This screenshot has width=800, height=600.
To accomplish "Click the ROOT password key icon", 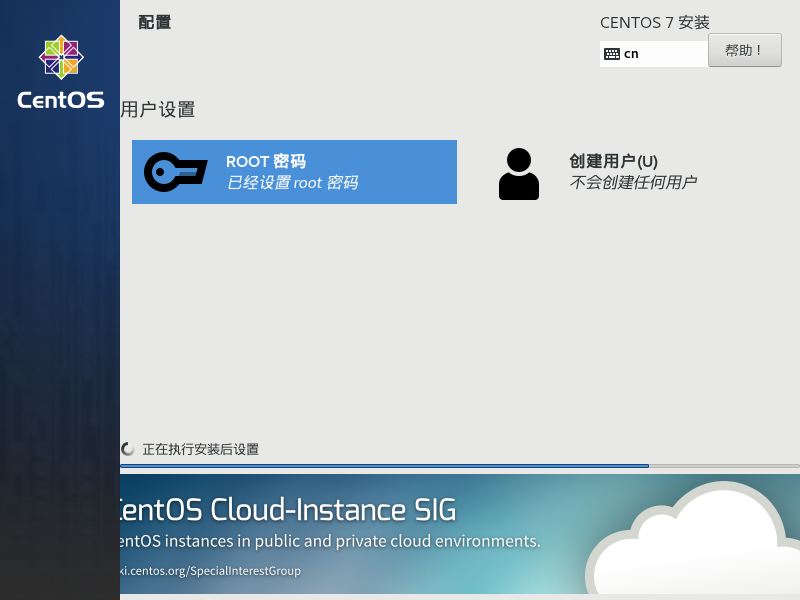I will pyautogui.click(x=175, y=172).
